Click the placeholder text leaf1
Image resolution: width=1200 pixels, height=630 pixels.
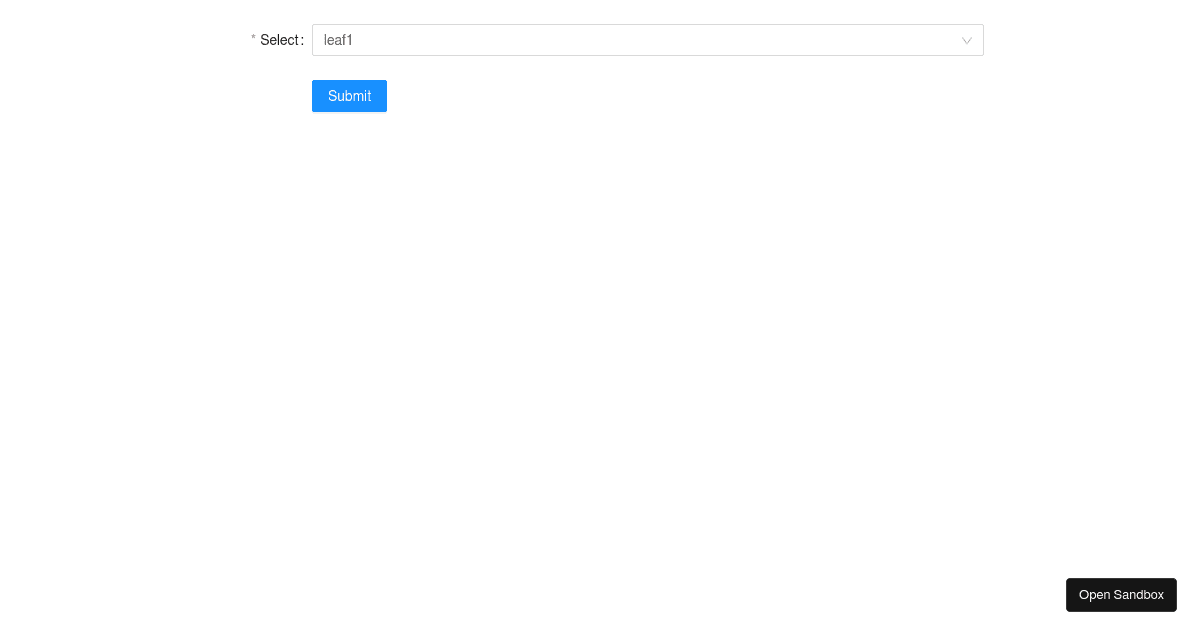coord(338,40)
